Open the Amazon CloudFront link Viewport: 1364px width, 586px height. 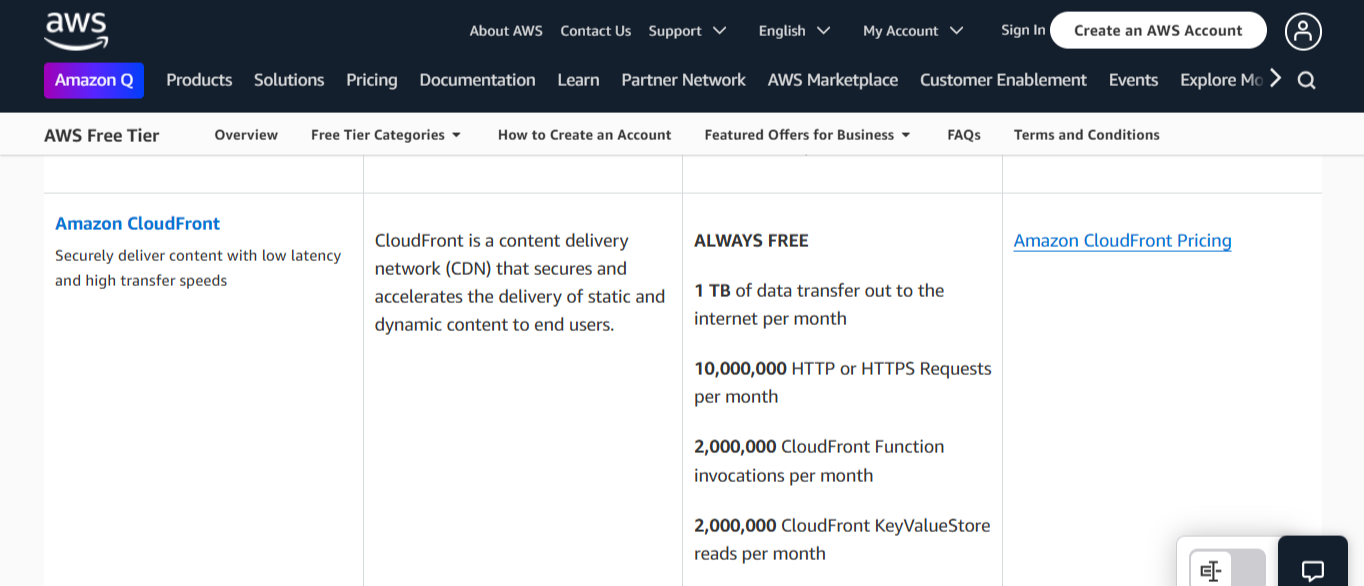pos(138,224)
